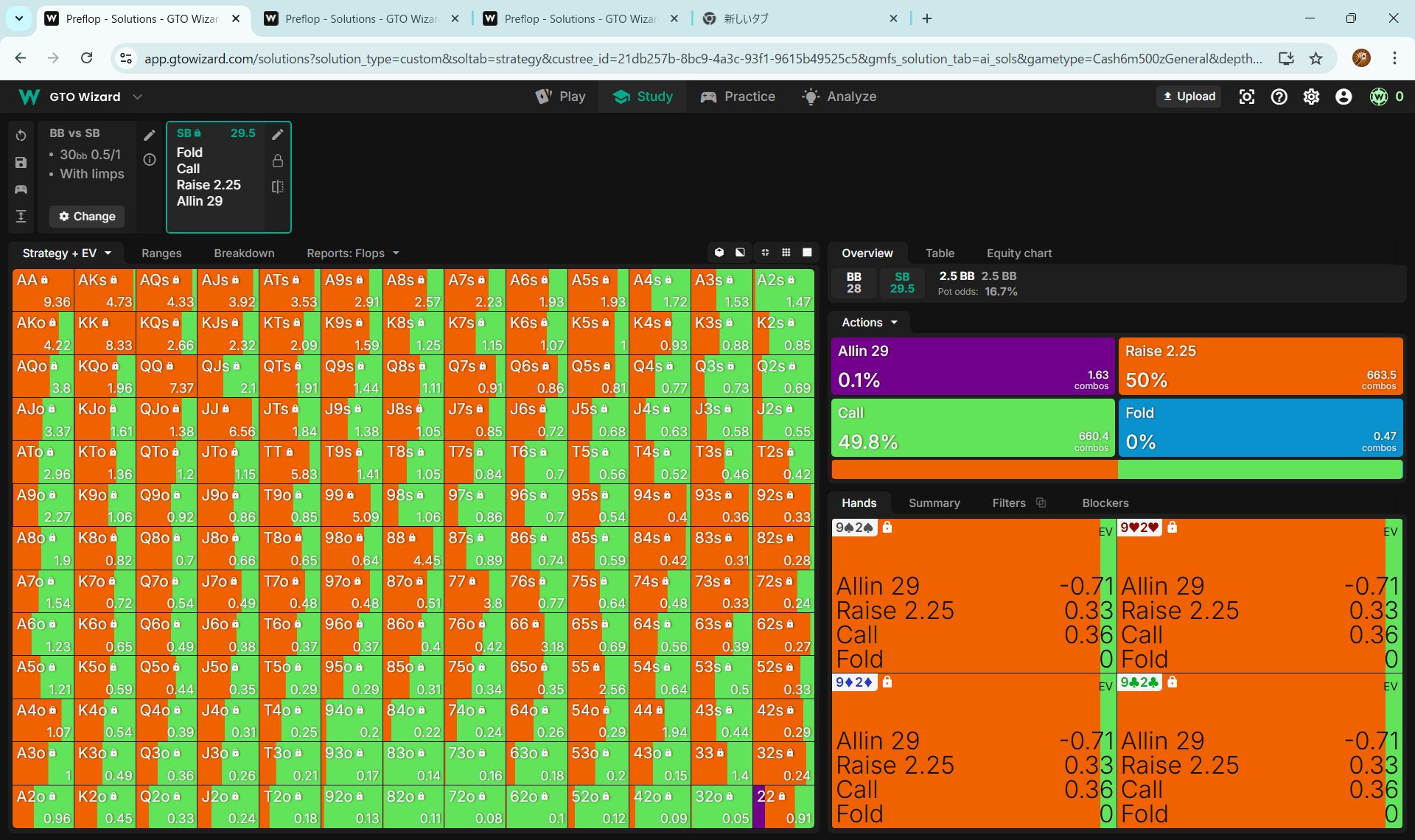Viewport: 1415px width, 840px height.
Task: Open the Strategy + EV dropdown
Action: 66,253
